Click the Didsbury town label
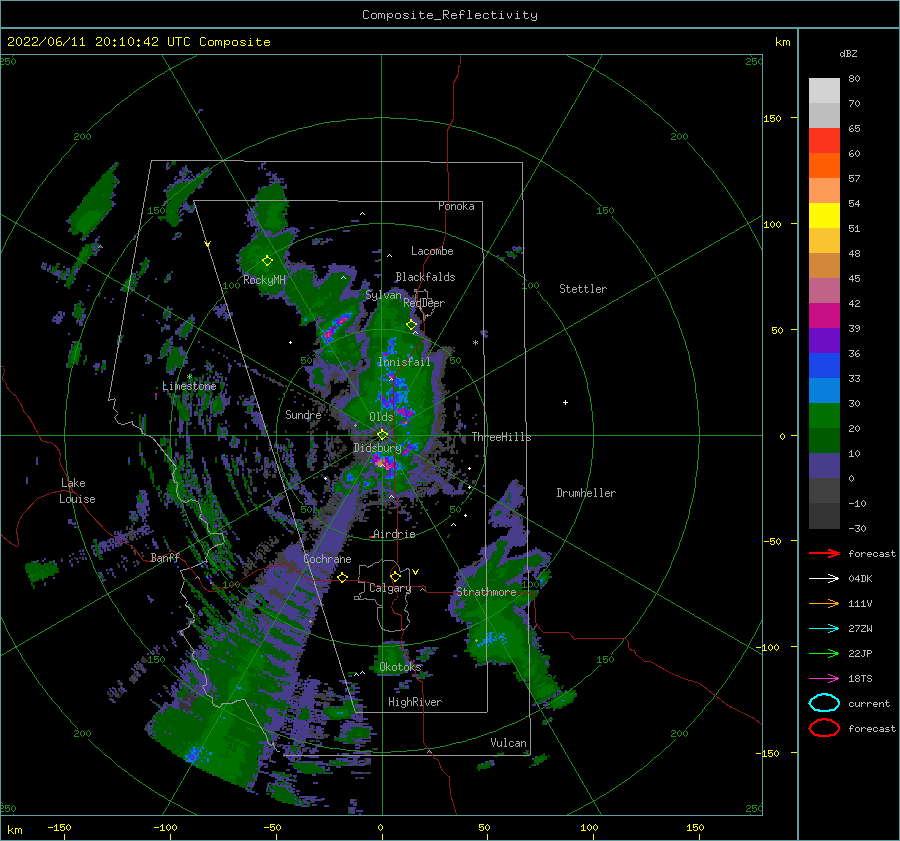The width and height of the screenshot is (900, 841). pos(377,448)
